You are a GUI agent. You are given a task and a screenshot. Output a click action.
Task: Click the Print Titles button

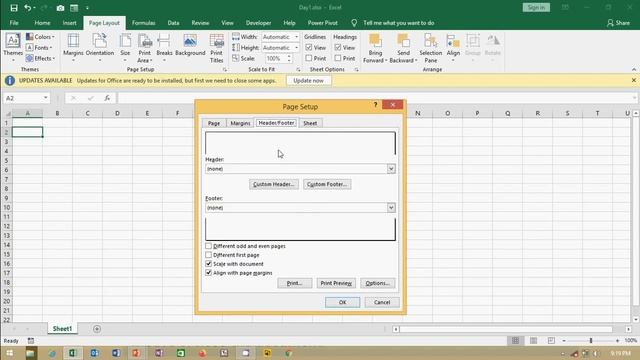pyautogui.click(x=216, y=48)
